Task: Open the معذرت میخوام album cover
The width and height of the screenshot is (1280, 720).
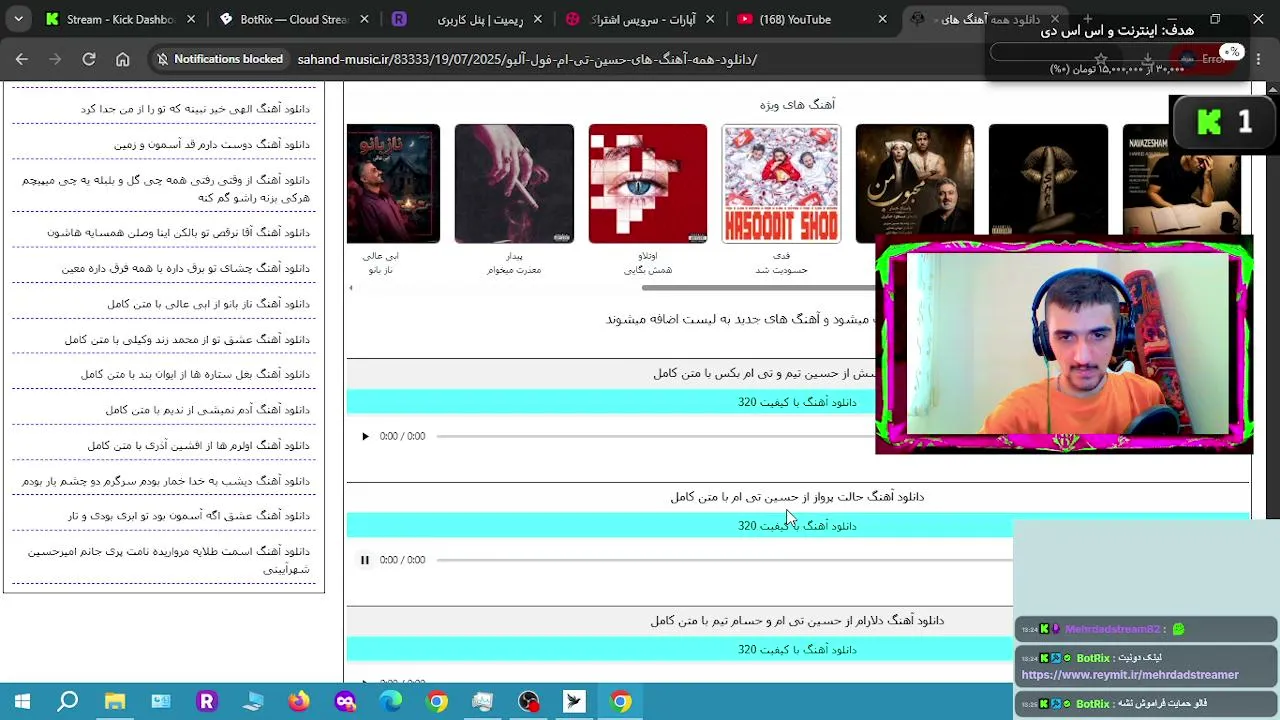Action: click(514, 184)
